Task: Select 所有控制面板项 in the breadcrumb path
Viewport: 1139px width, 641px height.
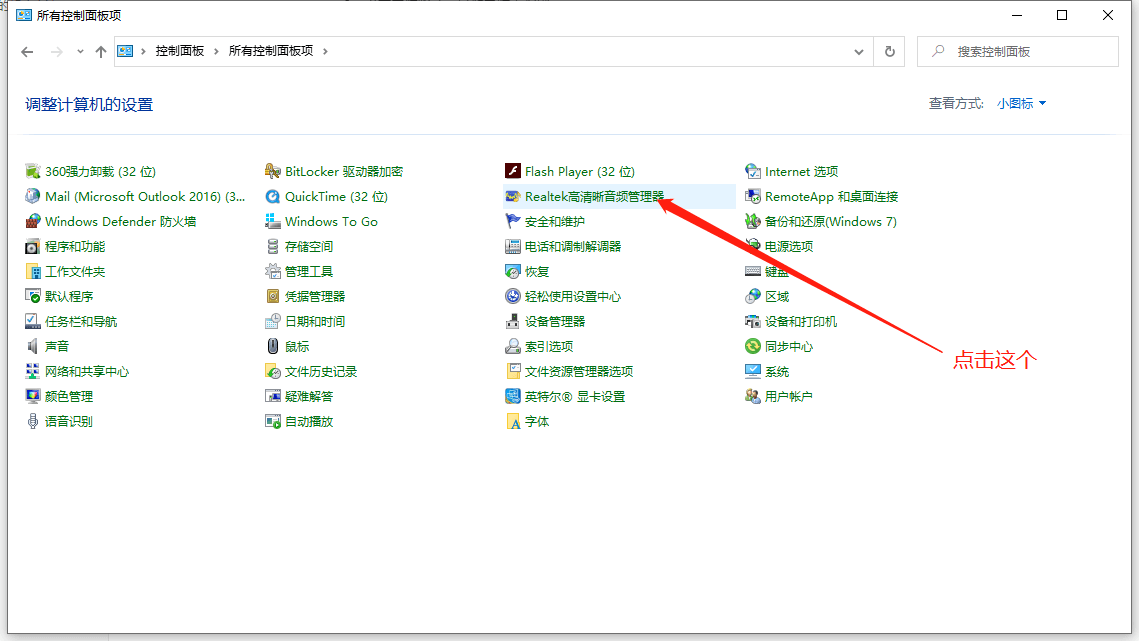Action: tap(271, 51)
